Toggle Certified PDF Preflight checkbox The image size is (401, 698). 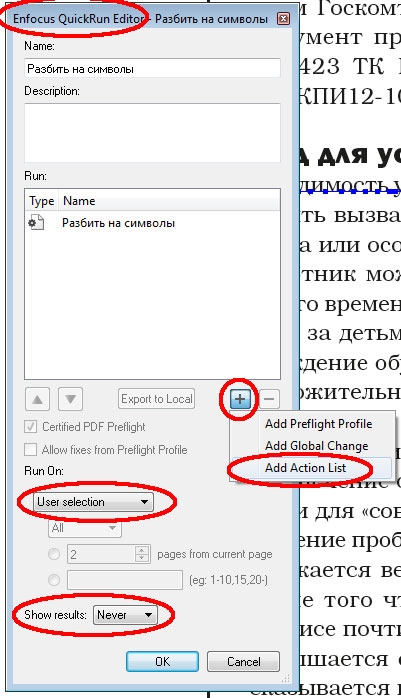pyautogui.click(x=30, y=426)
